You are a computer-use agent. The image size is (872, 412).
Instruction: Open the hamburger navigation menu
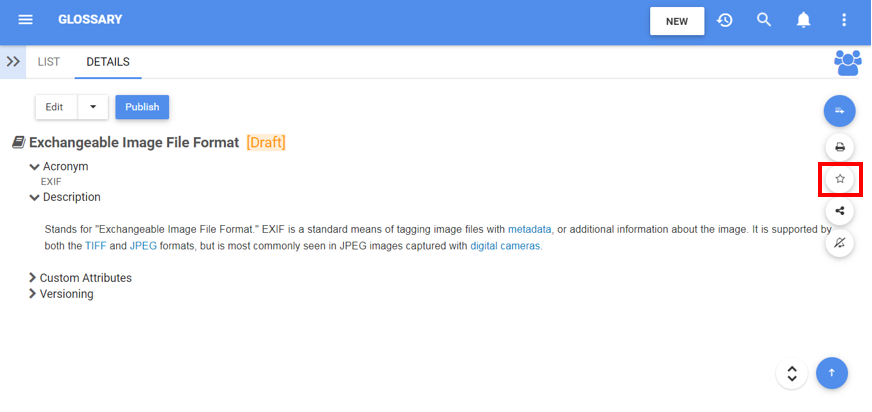tap(26, 20)
